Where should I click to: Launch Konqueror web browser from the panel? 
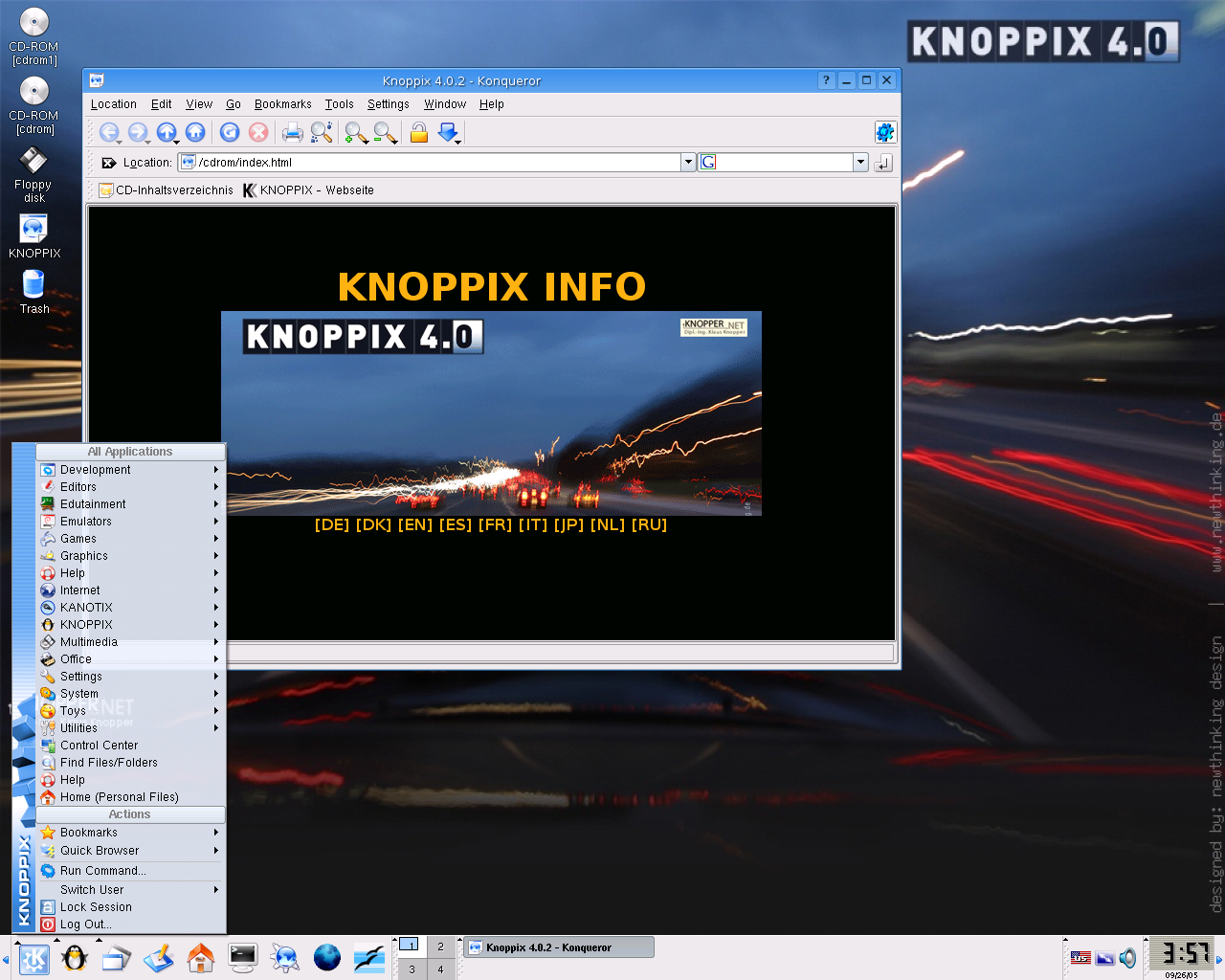(285, 958)
